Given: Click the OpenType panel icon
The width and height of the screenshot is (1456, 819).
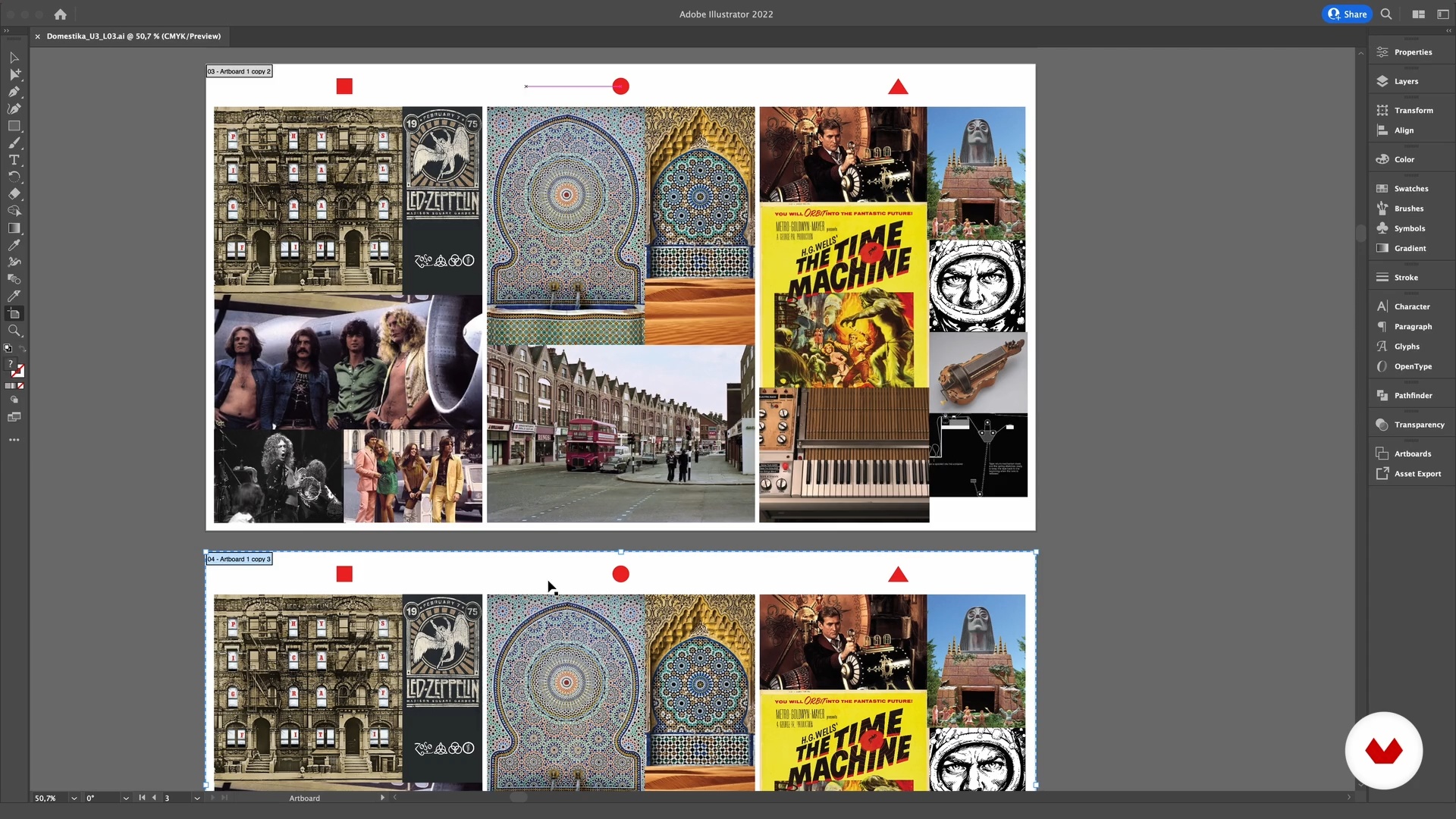Looking at the screenshot, I should [1382, 366].
